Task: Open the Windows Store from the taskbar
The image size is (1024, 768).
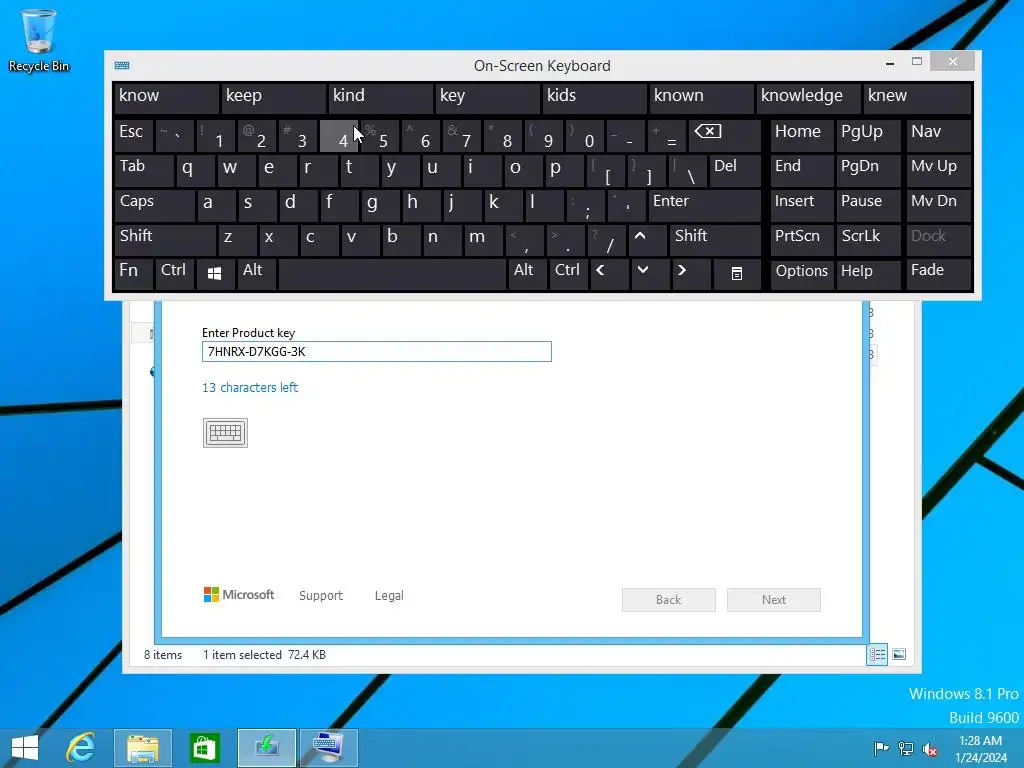Action: (x=204, y=748)
